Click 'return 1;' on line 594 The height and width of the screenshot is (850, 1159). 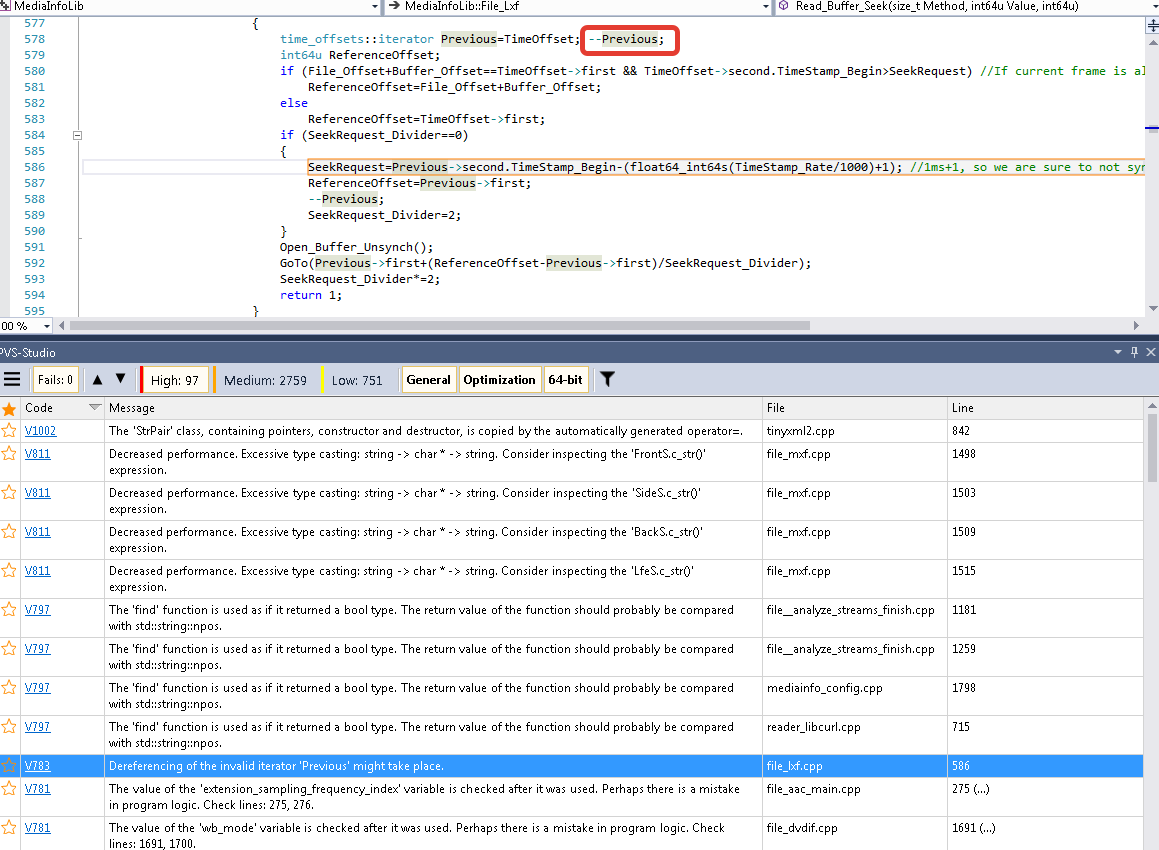(310, 295)
